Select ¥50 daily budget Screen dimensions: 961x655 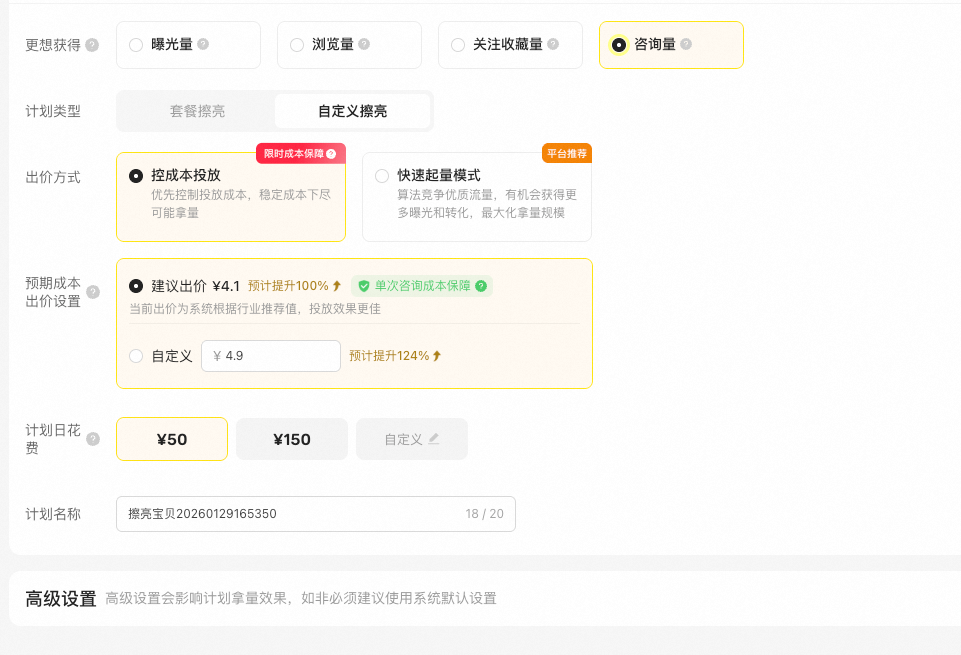[172, 439]
